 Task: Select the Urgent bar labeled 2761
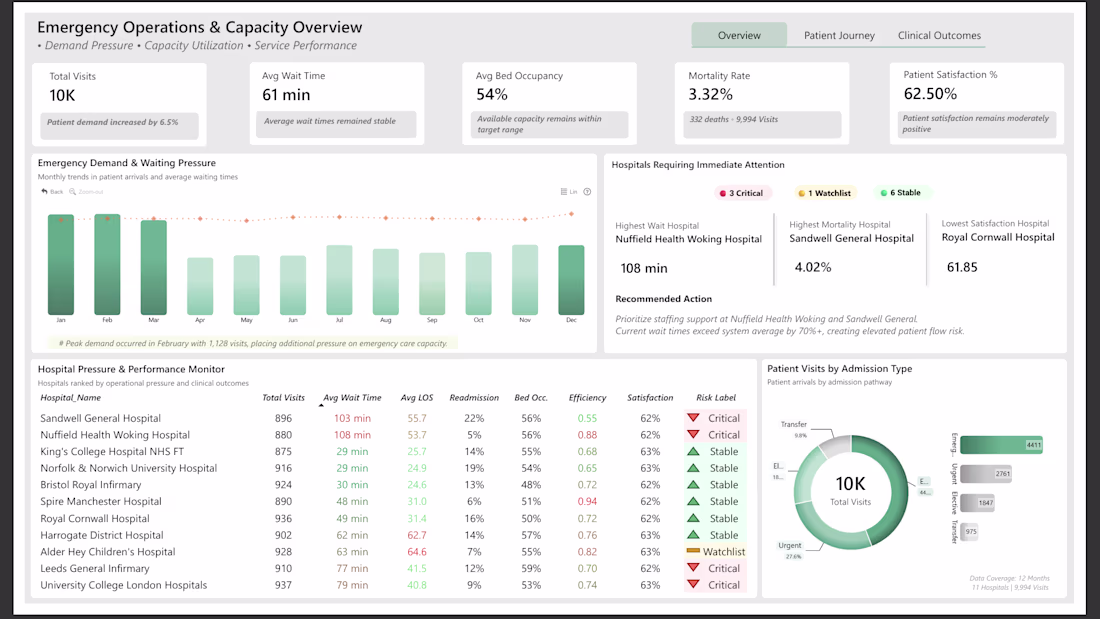pyautogui.click(x=986, y=474)
